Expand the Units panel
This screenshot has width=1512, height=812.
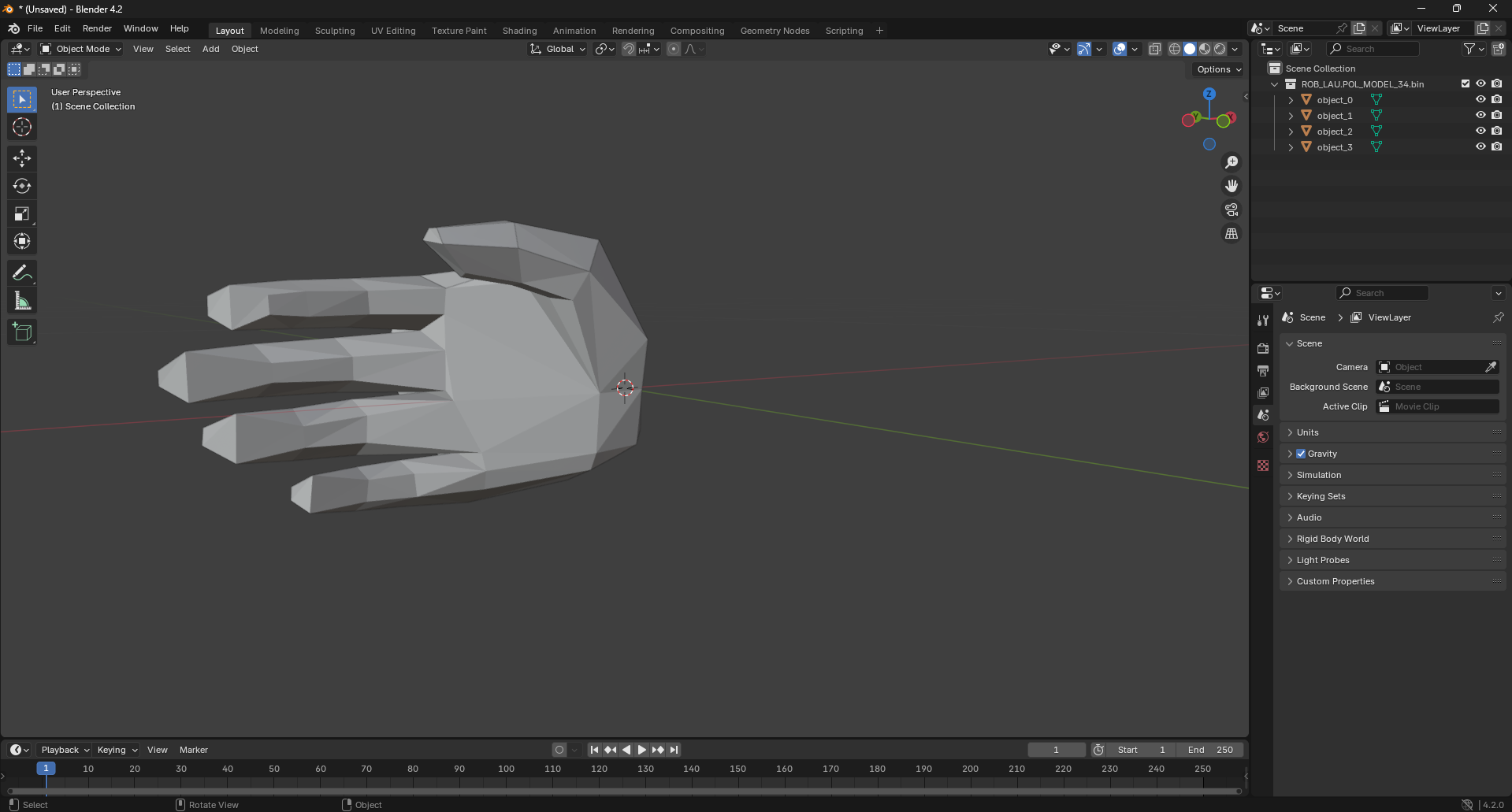(1392, 432)
